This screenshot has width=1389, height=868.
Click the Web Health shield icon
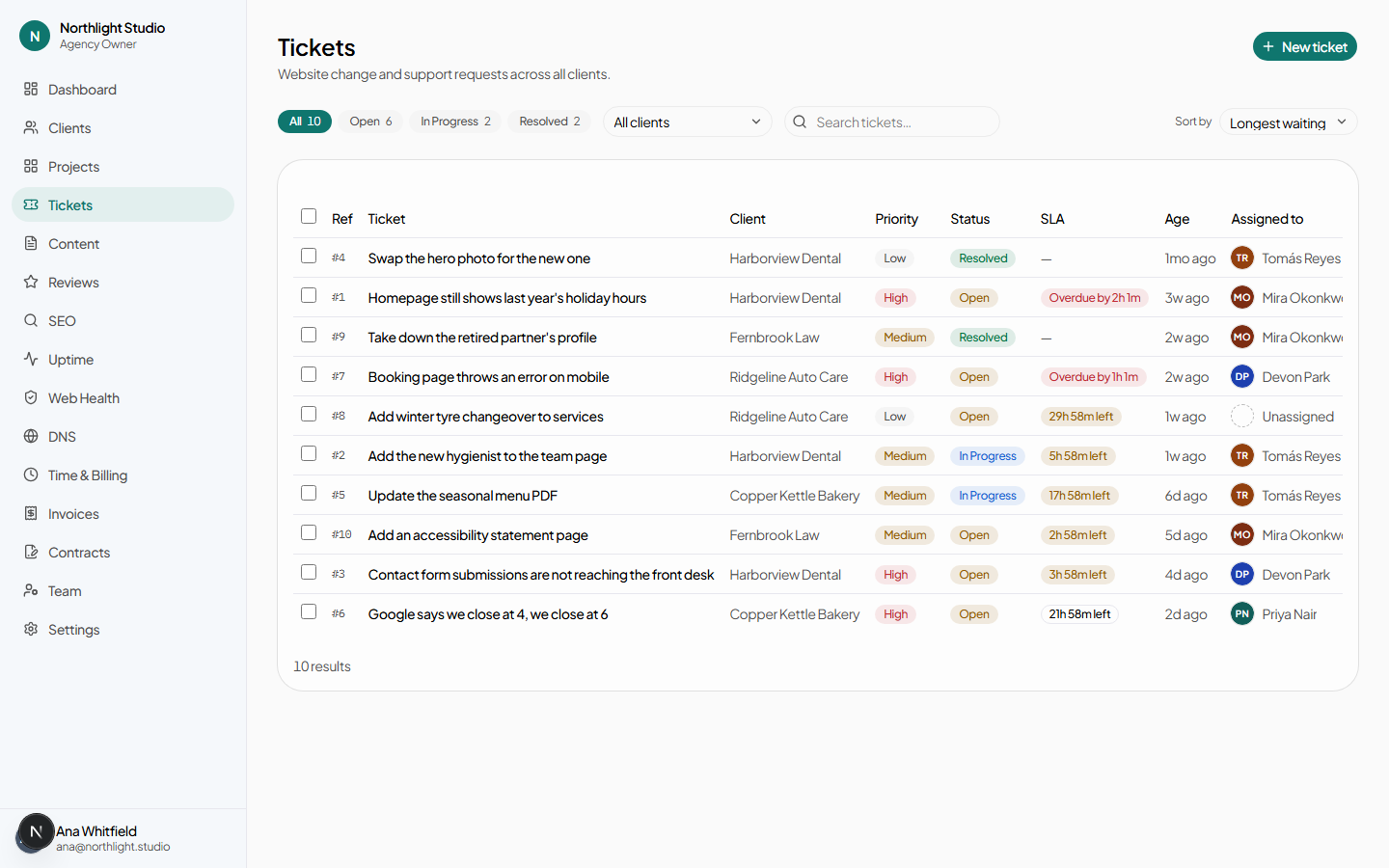pos(31,397)
